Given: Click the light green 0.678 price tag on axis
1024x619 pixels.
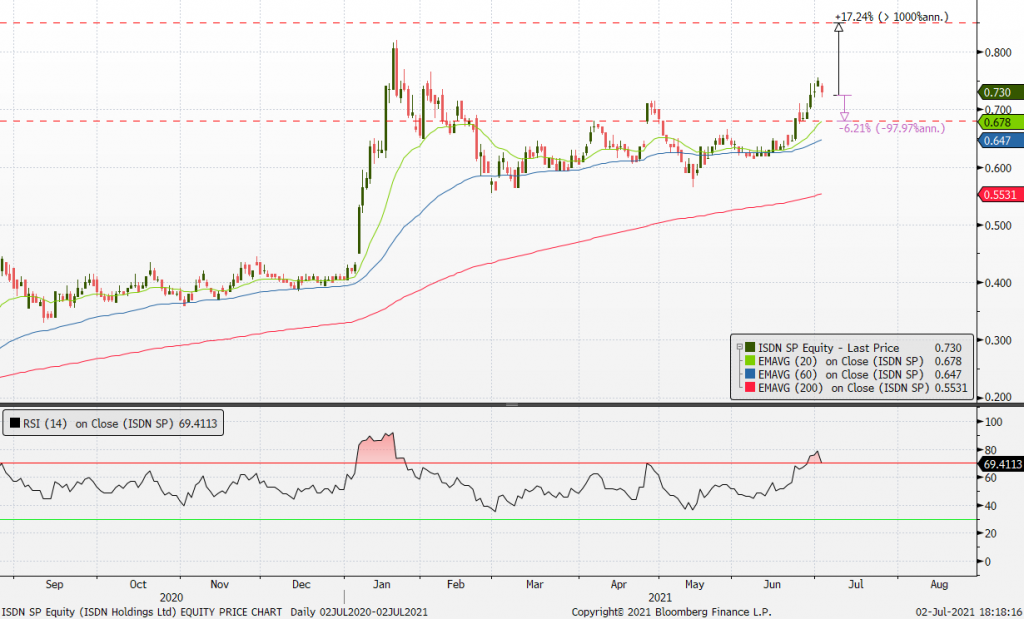Looking at the screenshot, I should click(x=1000, y=122).
